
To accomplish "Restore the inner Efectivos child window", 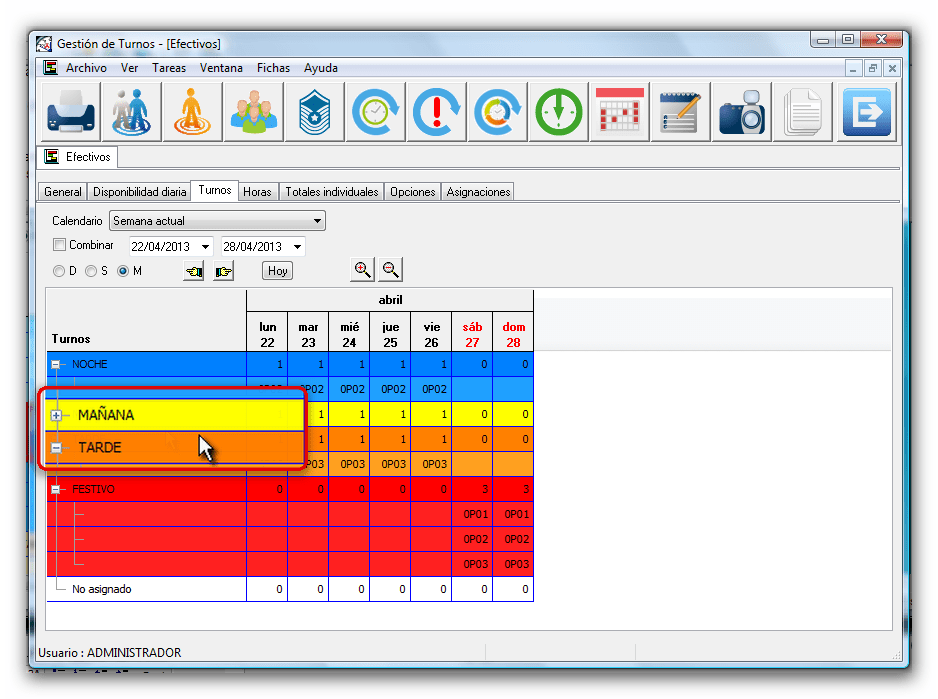I will click(x=873, y=68).
